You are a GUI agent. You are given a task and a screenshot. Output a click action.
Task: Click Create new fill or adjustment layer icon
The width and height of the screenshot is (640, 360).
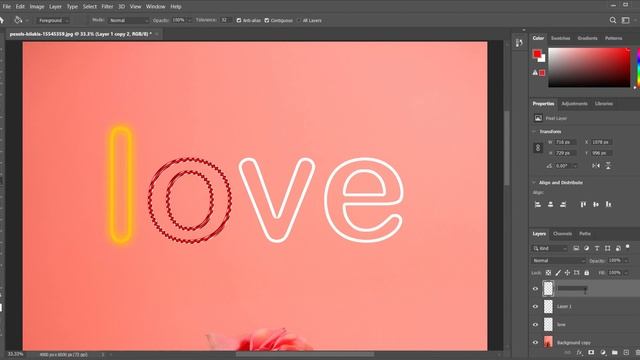click(603, 353)
